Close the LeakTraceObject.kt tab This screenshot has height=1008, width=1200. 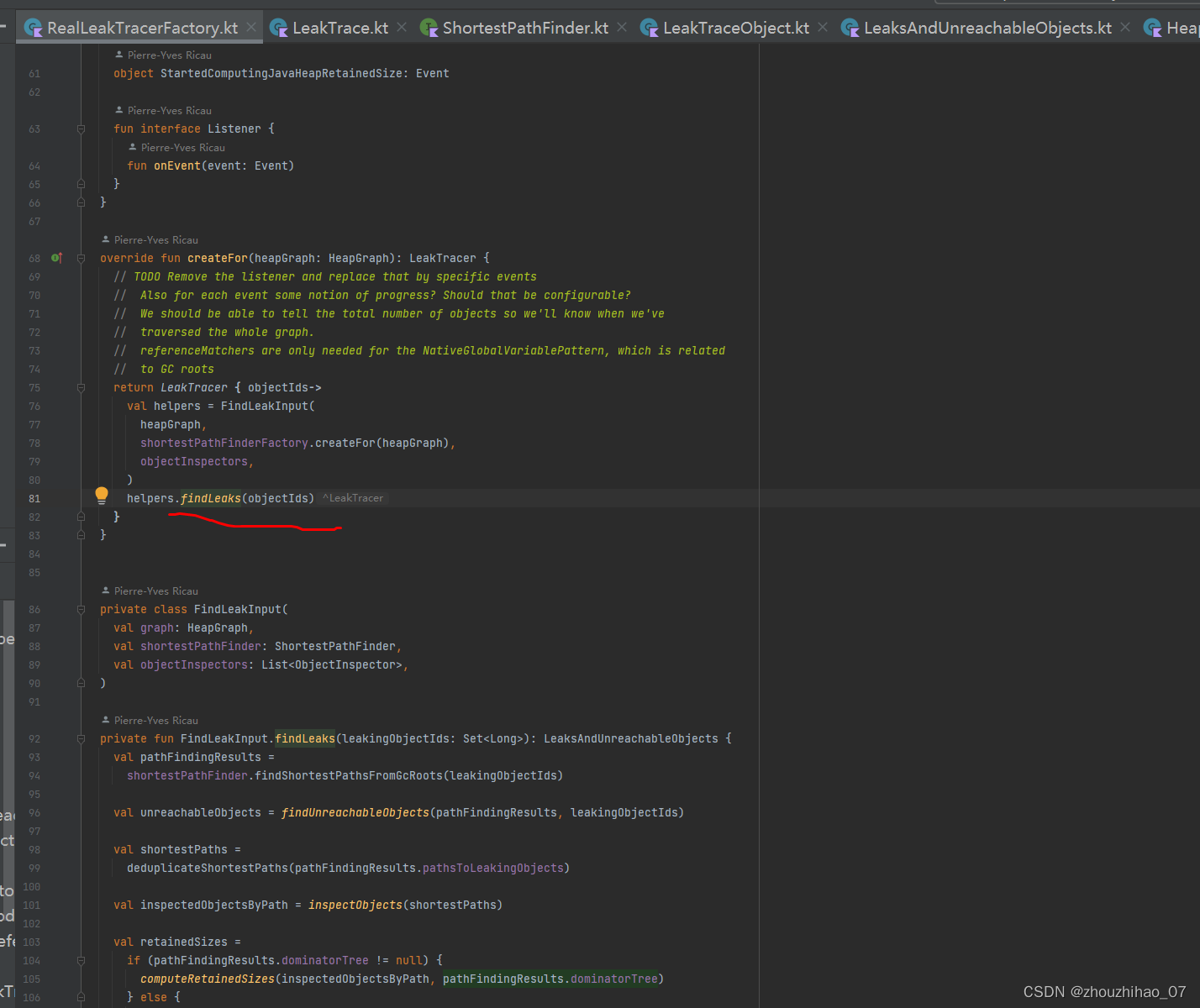(x=823, y=28)
